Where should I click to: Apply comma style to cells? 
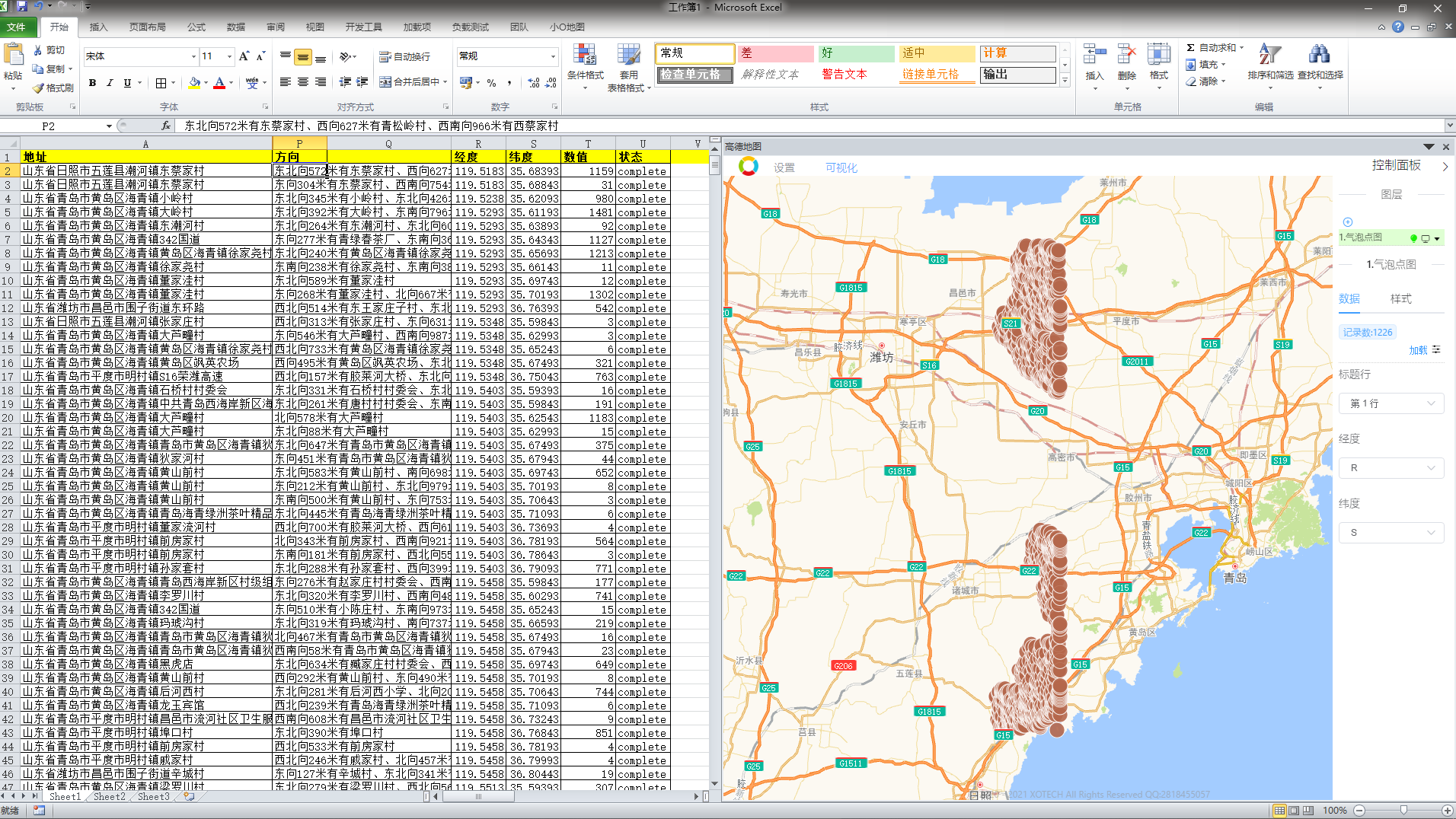509,83
